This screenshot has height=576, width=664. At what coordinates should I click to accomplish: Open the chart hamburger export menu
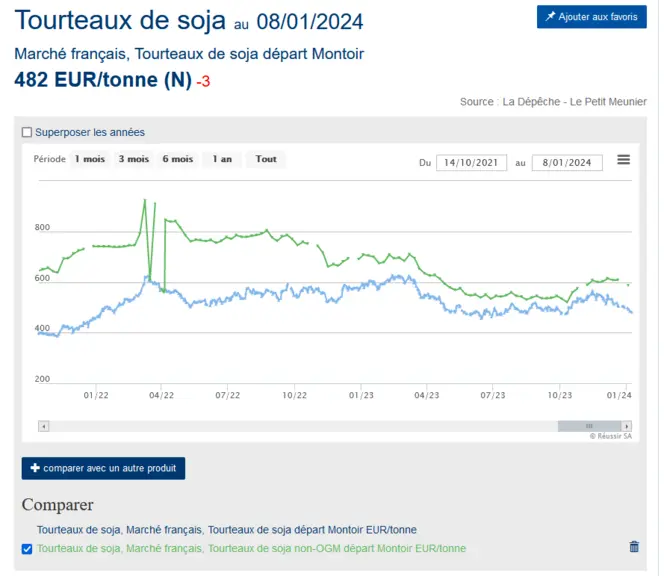[x=623, y=160]
